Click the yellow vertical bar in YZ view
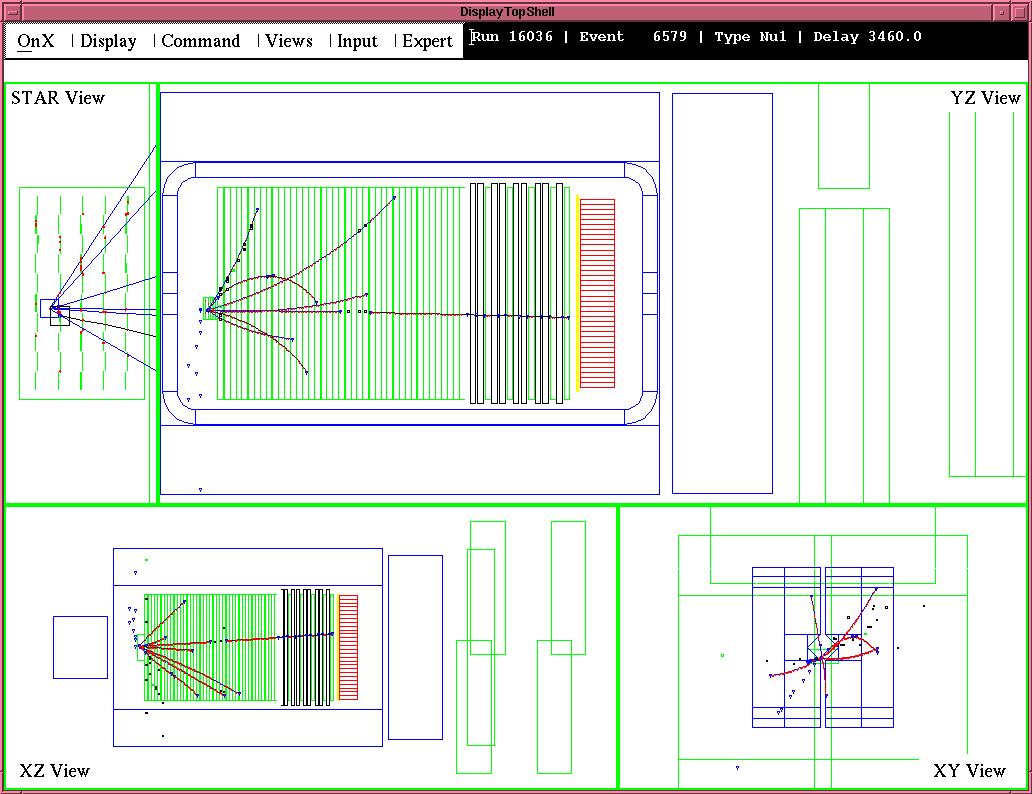The width and height of the screenshot is (1032, 794). 577,293
